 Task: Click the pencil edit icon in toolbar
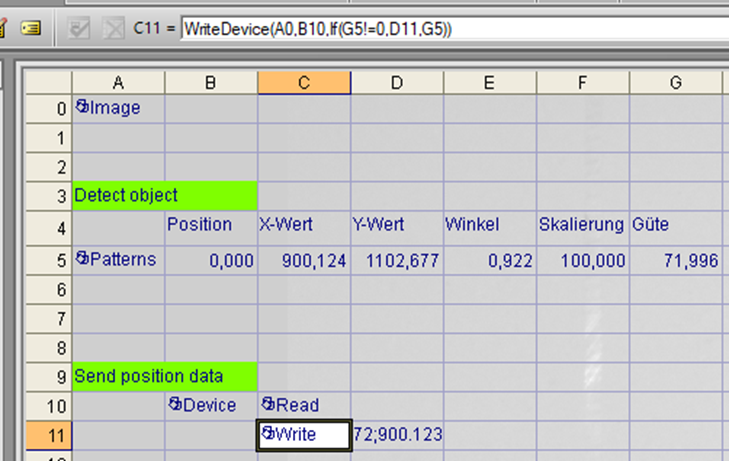(x=4, y=28)
